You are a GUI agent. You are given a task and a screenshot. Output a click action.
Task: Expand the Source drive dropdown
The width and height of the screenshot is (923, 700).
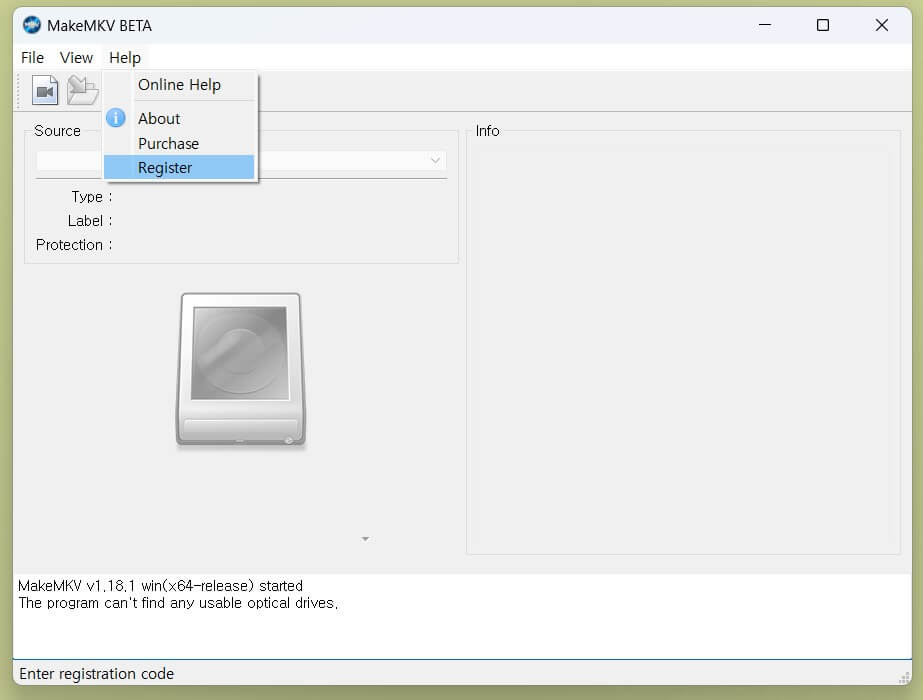tap(435, 160)
